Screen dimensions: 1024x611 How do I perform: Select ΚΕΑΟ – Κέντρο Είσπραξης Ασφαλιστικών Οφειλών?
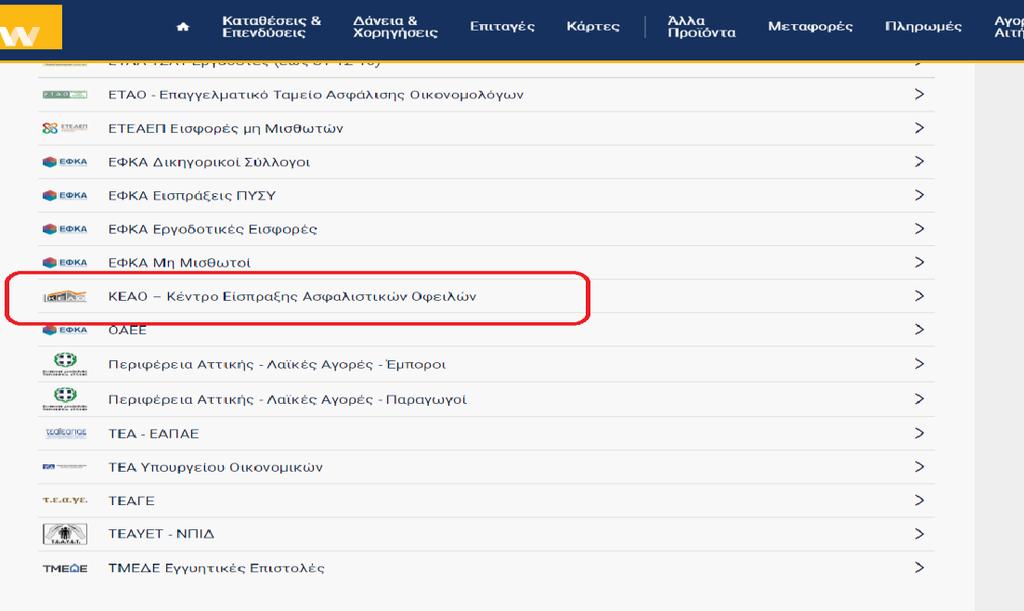pyautogui.click(x=292, y=296)
